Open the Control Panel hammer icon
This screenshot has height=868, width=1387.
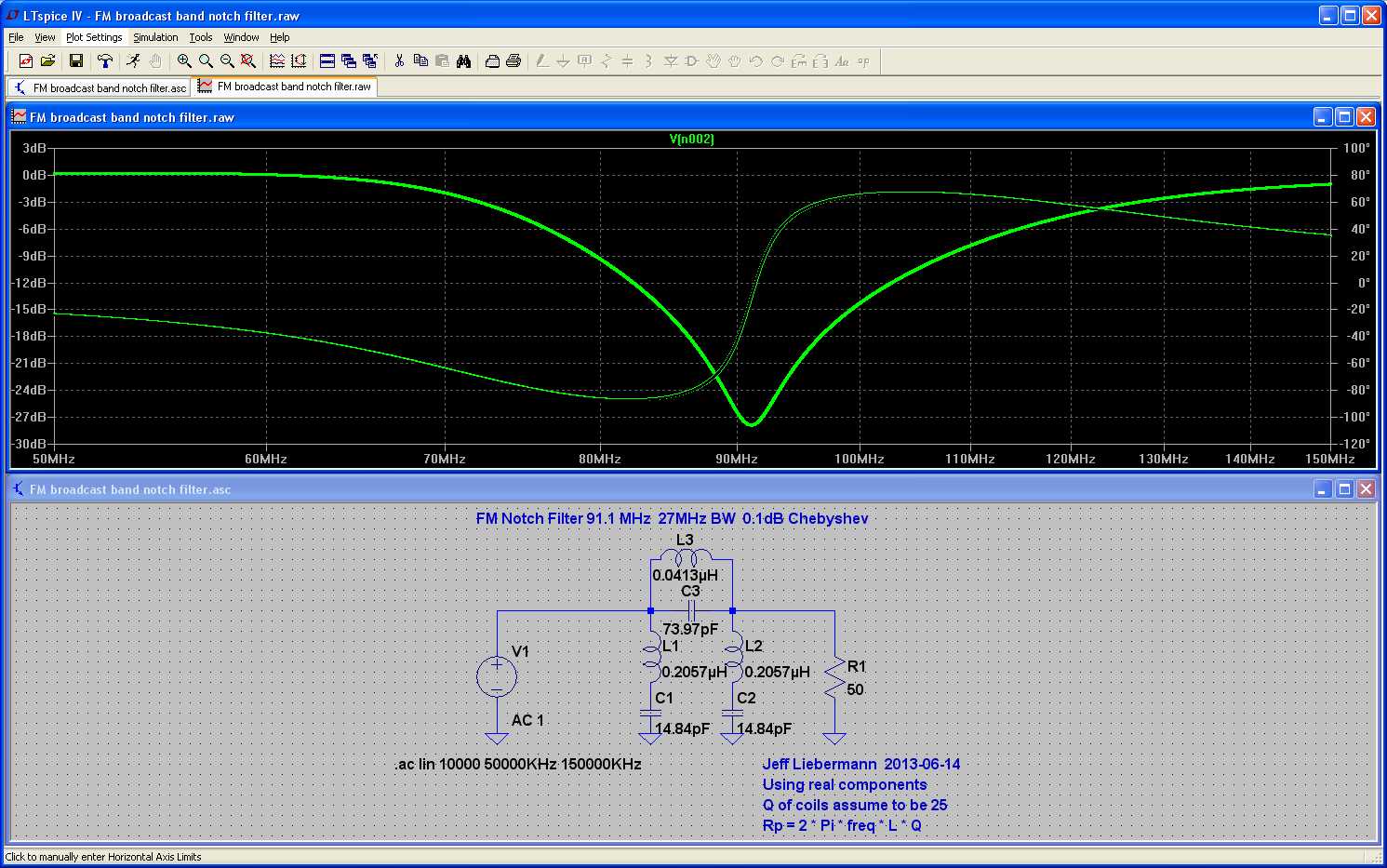[105, 61]
